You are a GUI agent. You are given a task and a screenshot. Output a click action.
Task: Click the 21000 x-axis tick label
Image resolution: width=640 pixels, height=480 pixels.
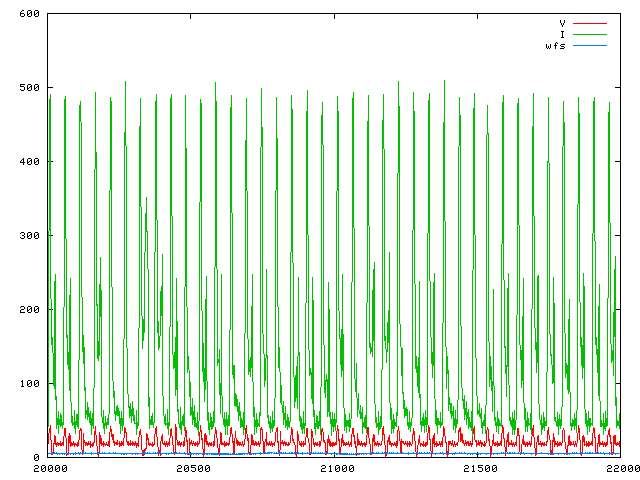click(335, 469)
